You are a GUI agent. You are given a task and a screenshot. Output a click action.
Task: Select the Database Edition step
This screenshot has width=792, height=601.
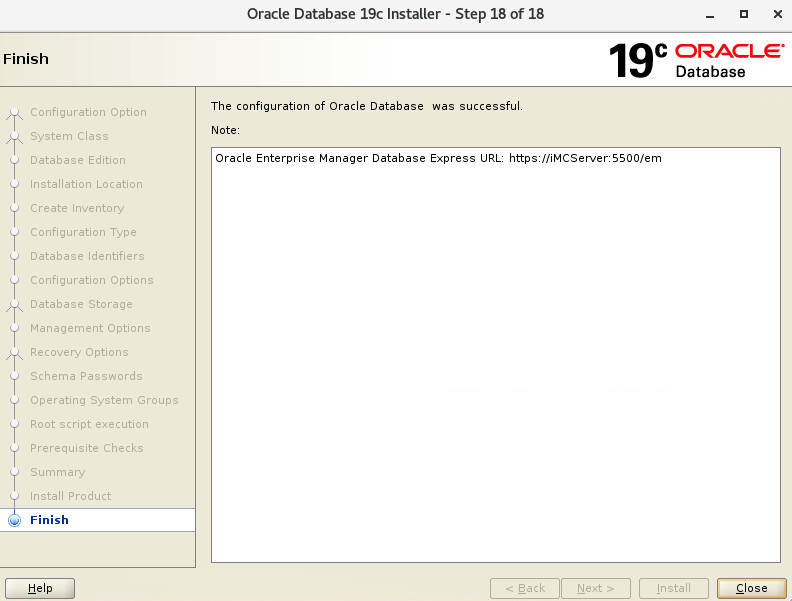click(78, 160)
